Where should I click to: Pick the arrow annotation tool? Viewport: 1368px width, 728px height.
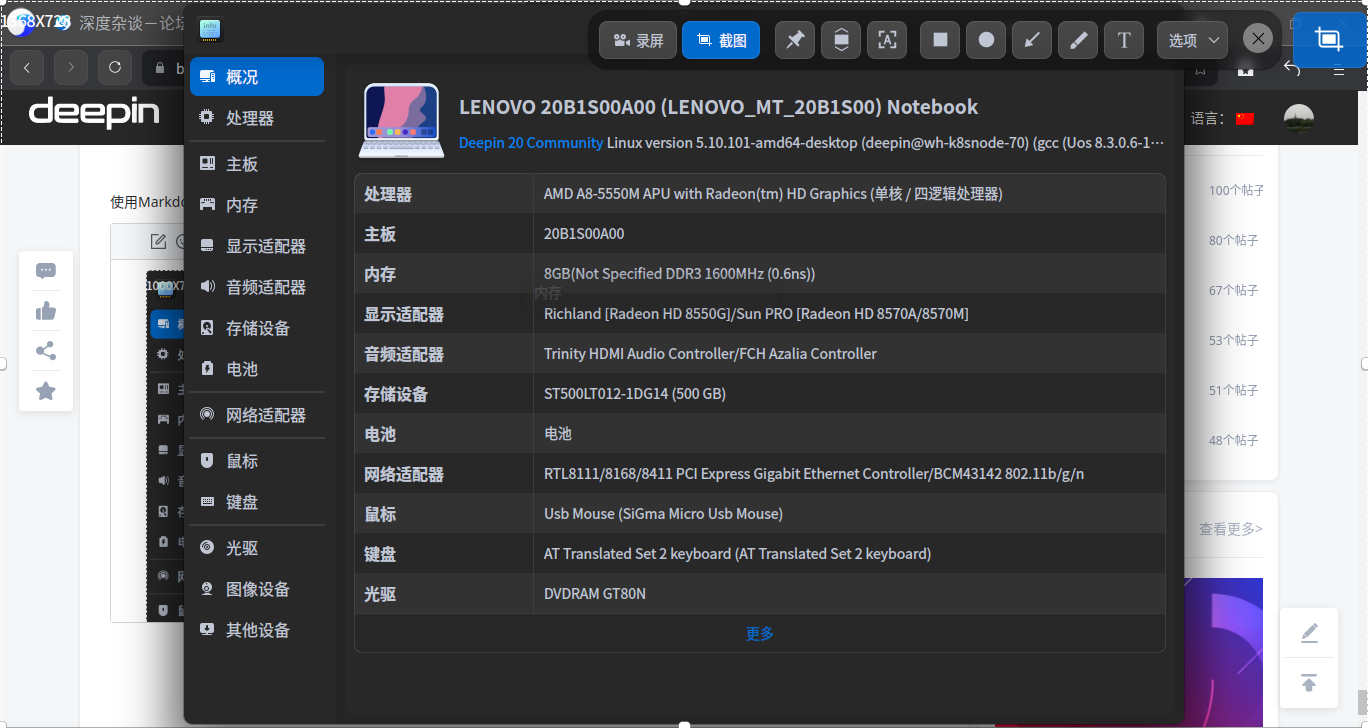coord(1032,40)
